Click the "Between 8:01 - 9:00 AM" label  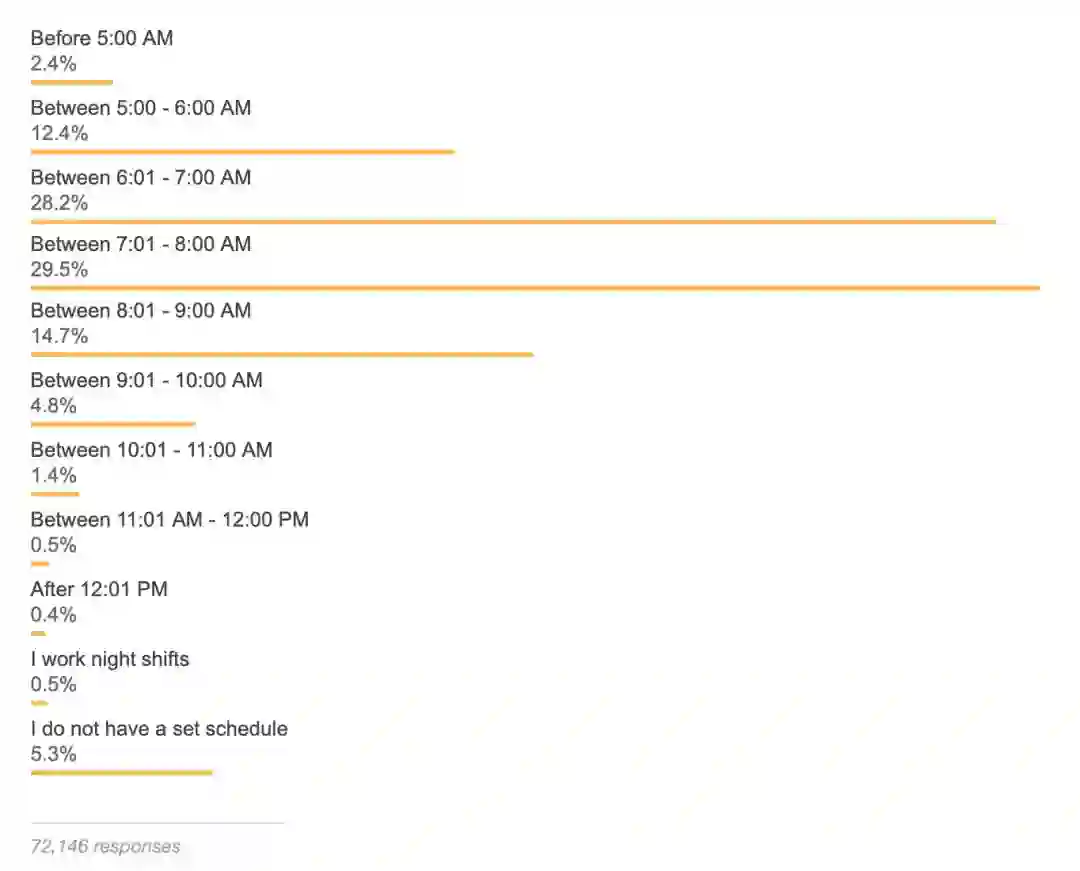point(140,311)
